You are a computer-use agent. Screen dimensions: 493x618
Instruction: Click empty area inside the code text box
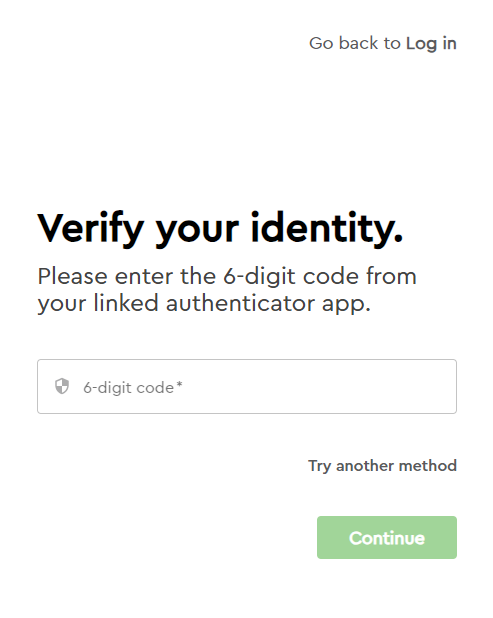coord(315,386)
